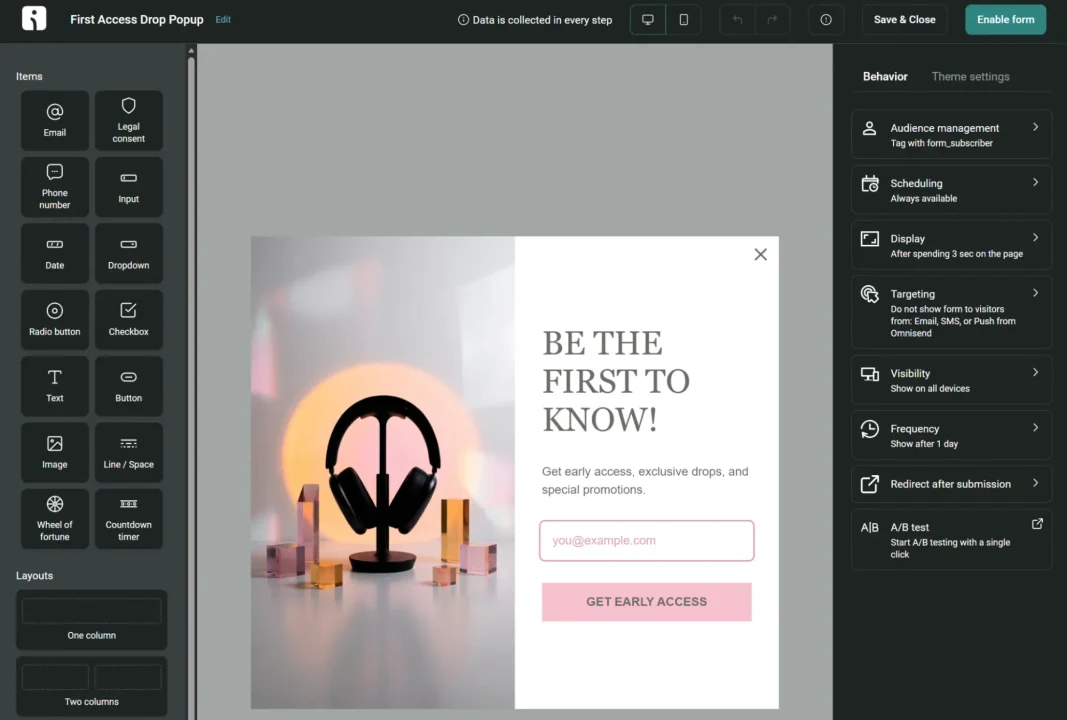Select the headphones image in popup
This screenshot has width=1067, height=720.
click(382, 472)
